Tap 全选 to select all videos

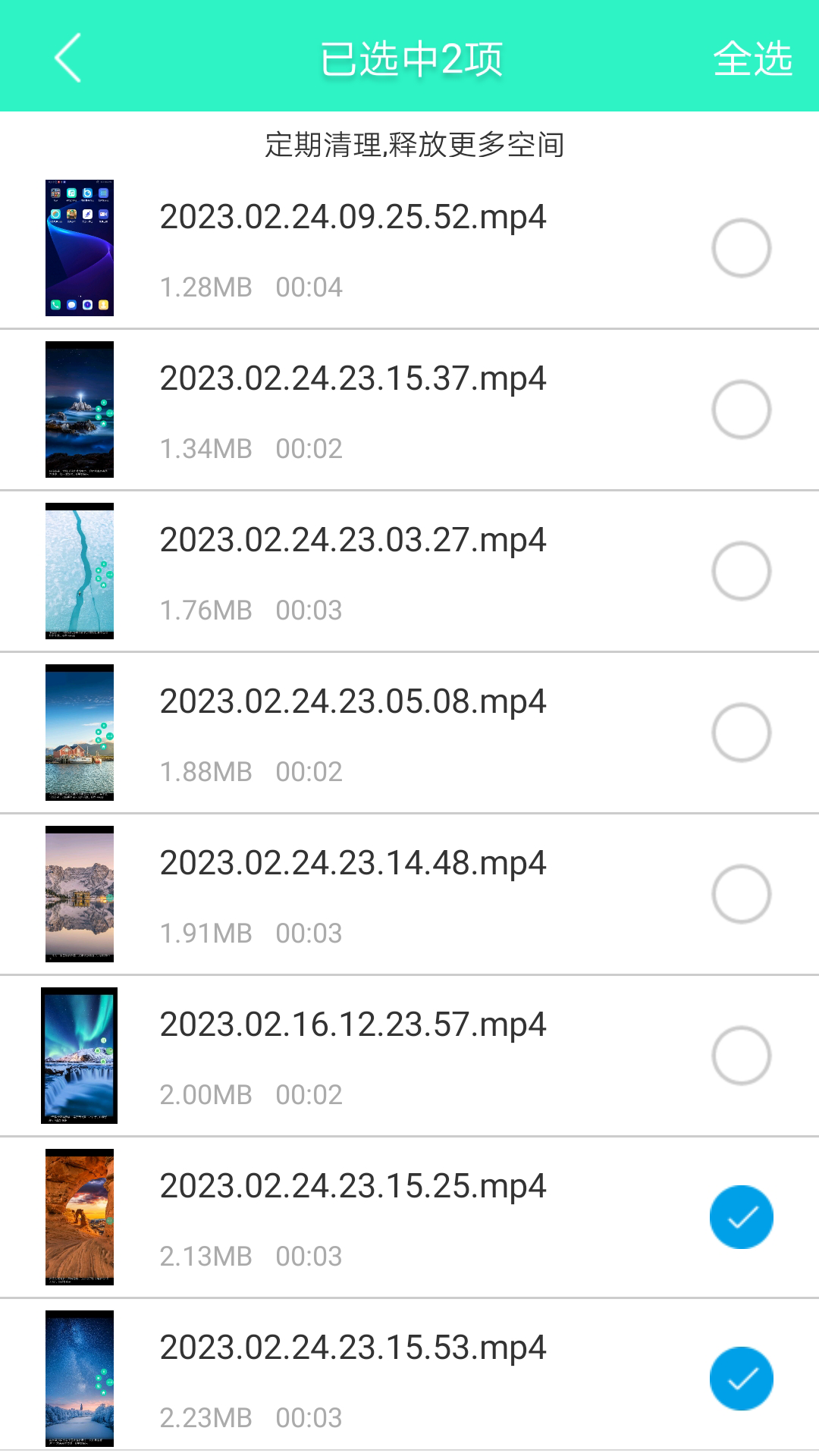click(752, 58)
